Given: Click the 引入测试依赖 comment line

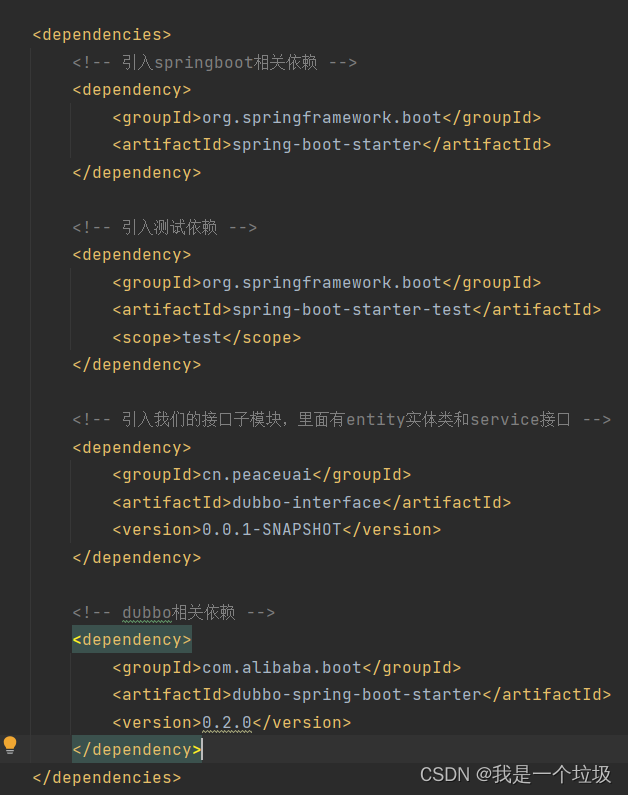Looking at the screenshot, I should [165, 228].
